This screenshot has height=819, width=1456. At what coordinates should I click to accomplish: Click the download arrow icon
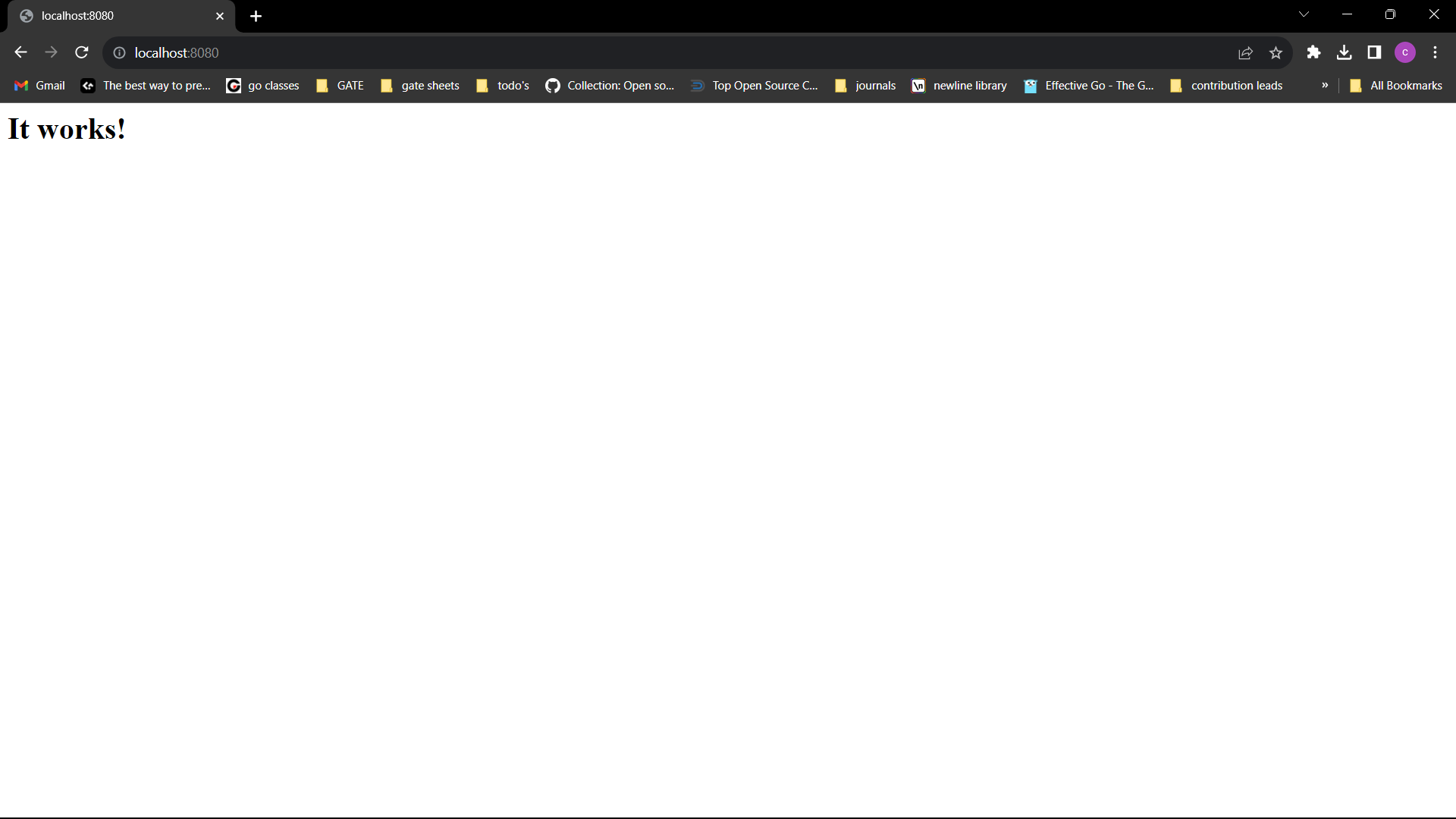pyautogui.click(x=1344, y=52)
